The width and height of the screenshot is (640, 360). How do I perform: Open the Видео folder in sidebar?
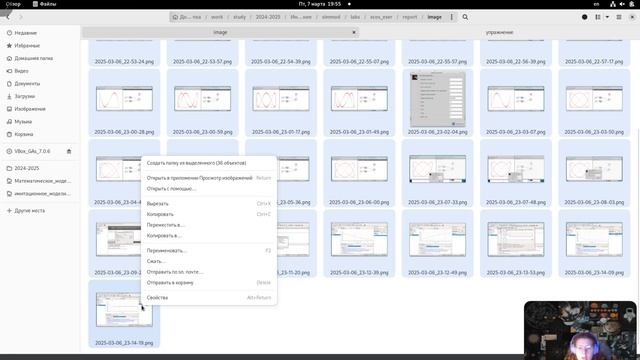(40, 71)
